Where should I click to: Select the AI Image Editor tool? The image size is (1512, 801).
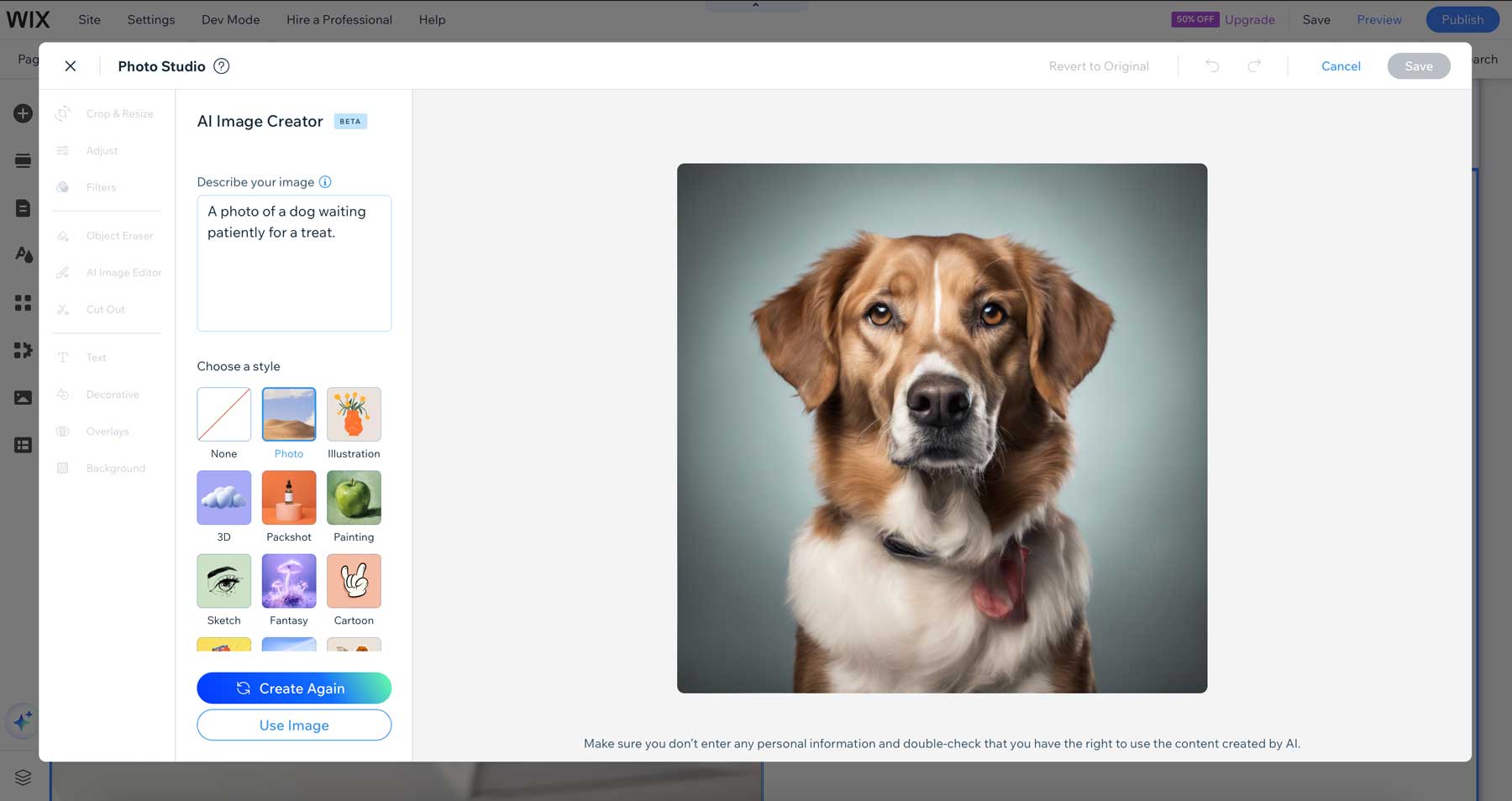pos(123,272)
